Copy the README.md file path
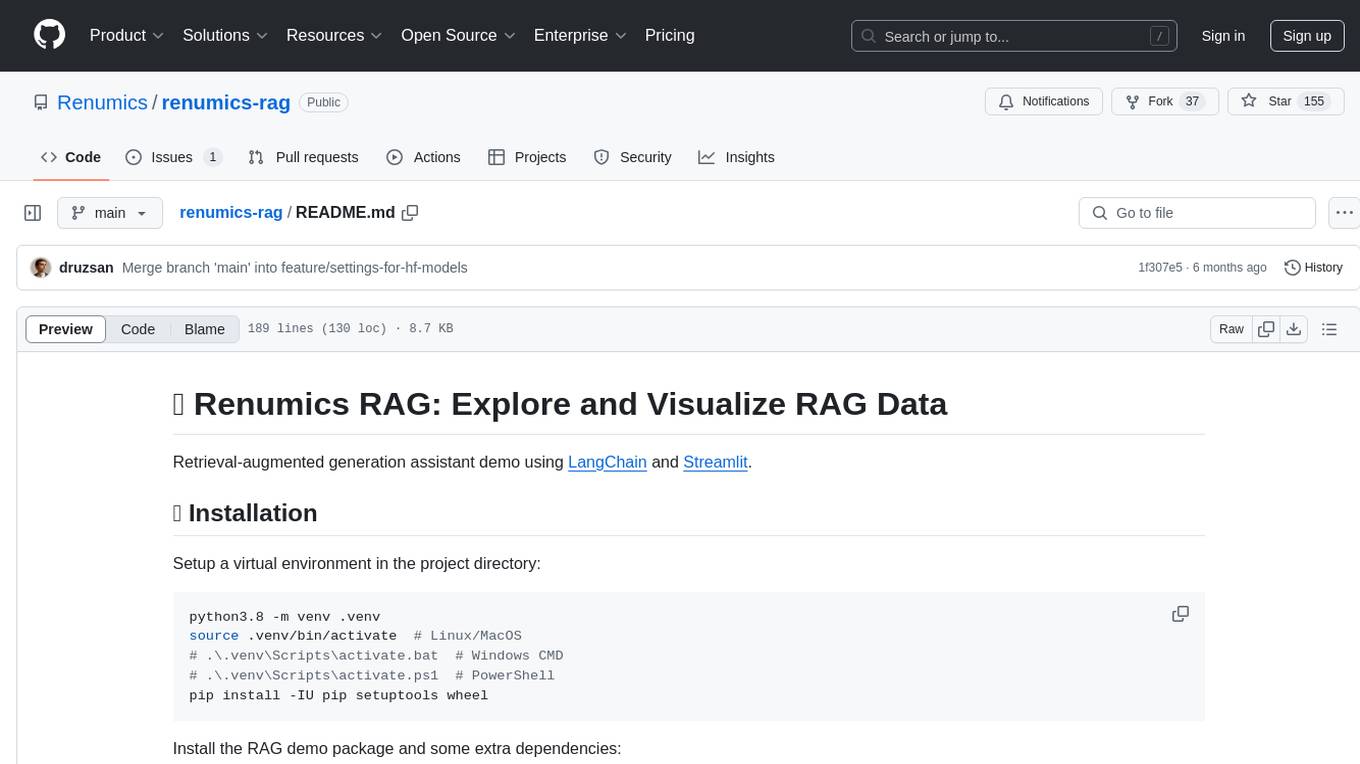Viewport: 1360px width, 764px height. tap(410, 213)
